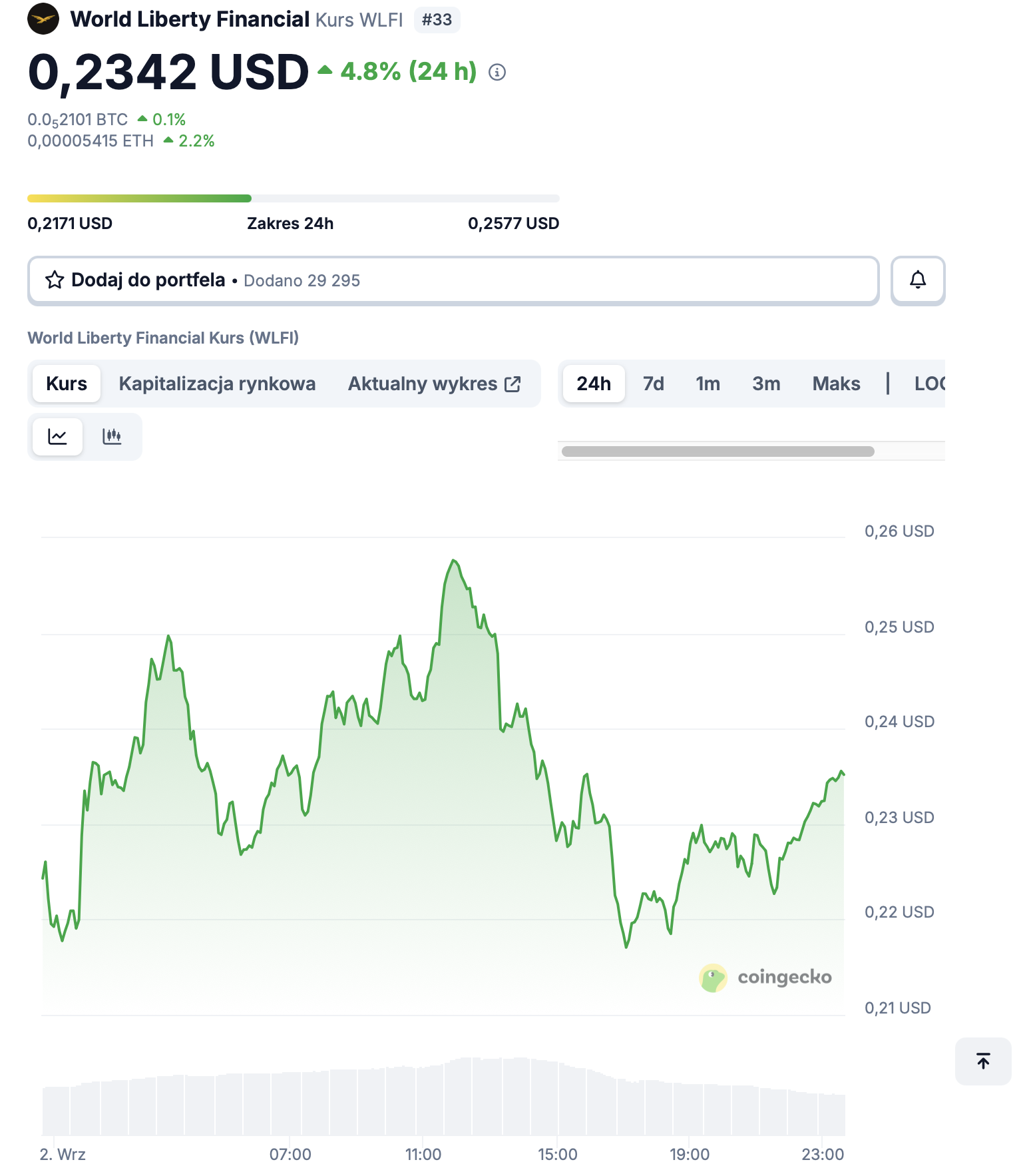Click the star icon to add to portfolio
Image resolution: width=1033 pixels, height=1176 pixels.
coord(55,280)
